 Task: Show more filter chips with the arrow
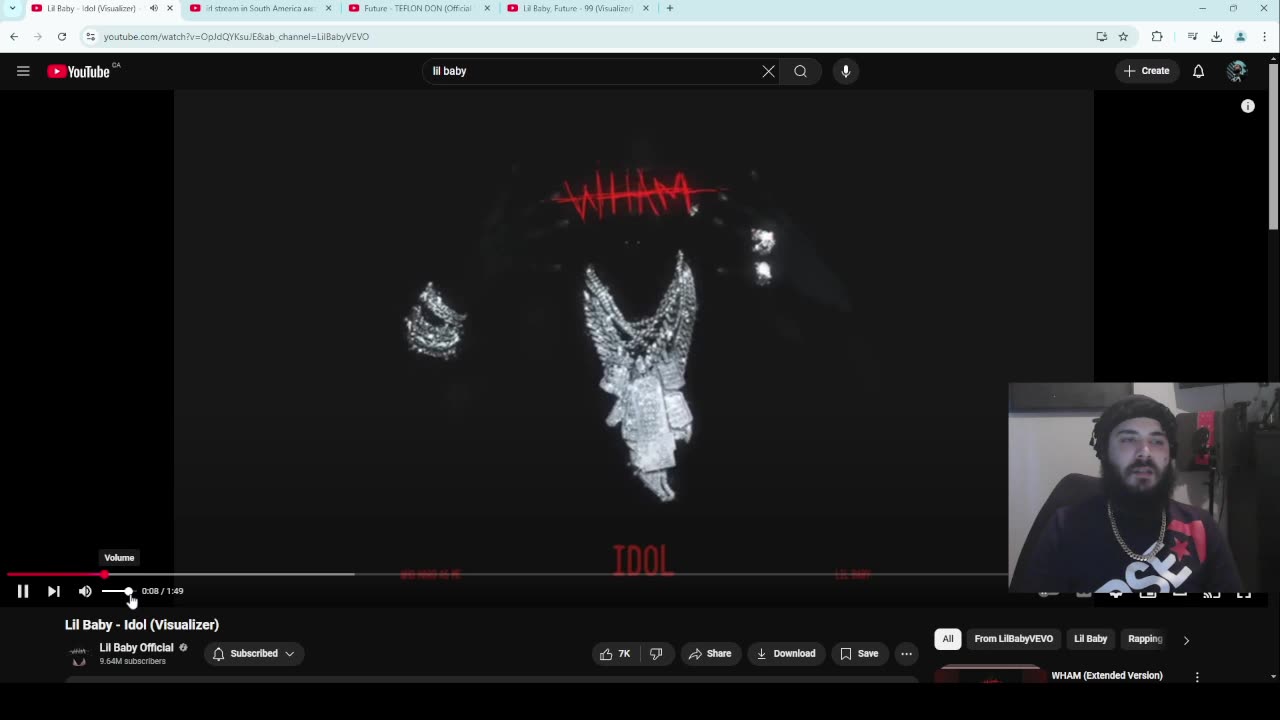1186,640
